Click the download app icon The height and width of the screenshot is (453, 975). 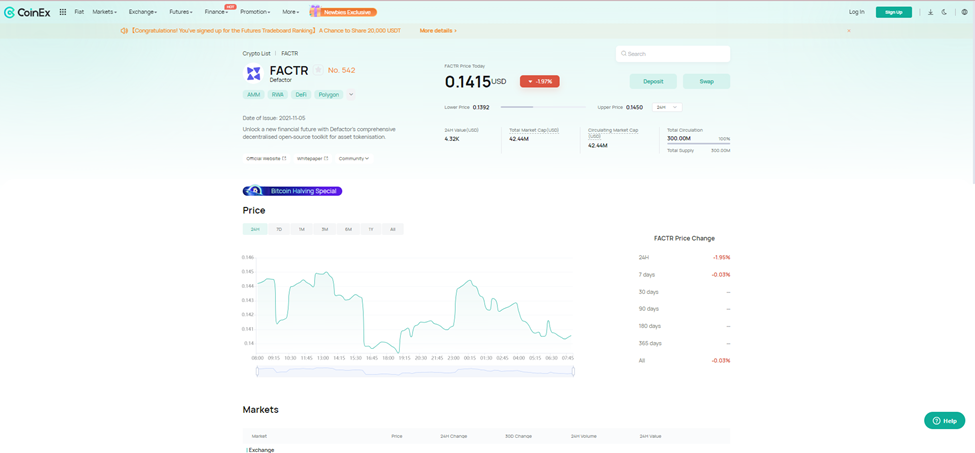pos(930,12)
